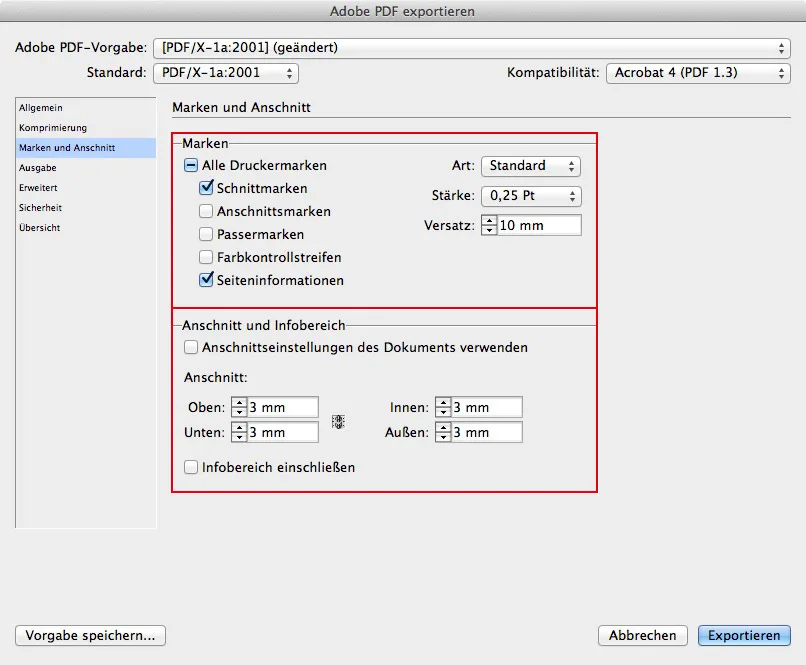Select Komprimierung in the sidebar

85,128
